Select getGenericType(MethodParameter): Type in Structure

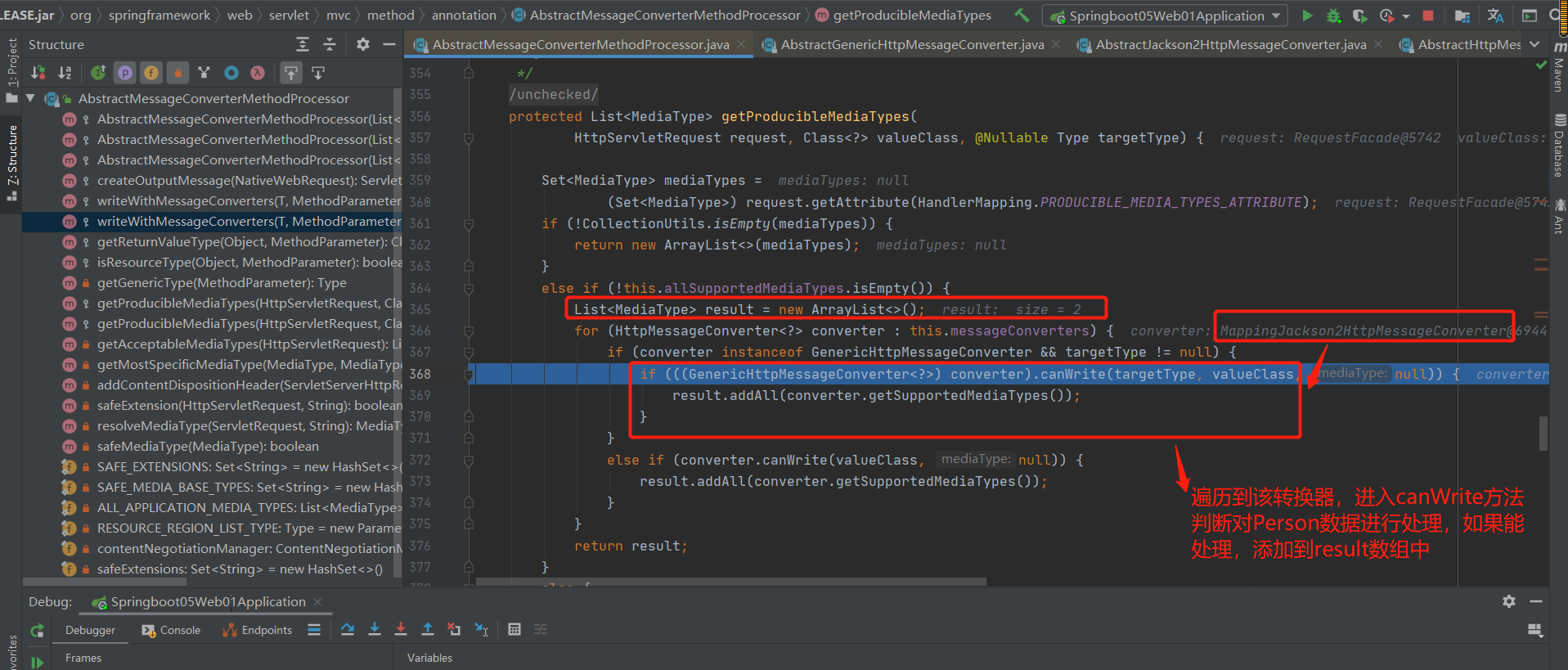click(222, 282)
